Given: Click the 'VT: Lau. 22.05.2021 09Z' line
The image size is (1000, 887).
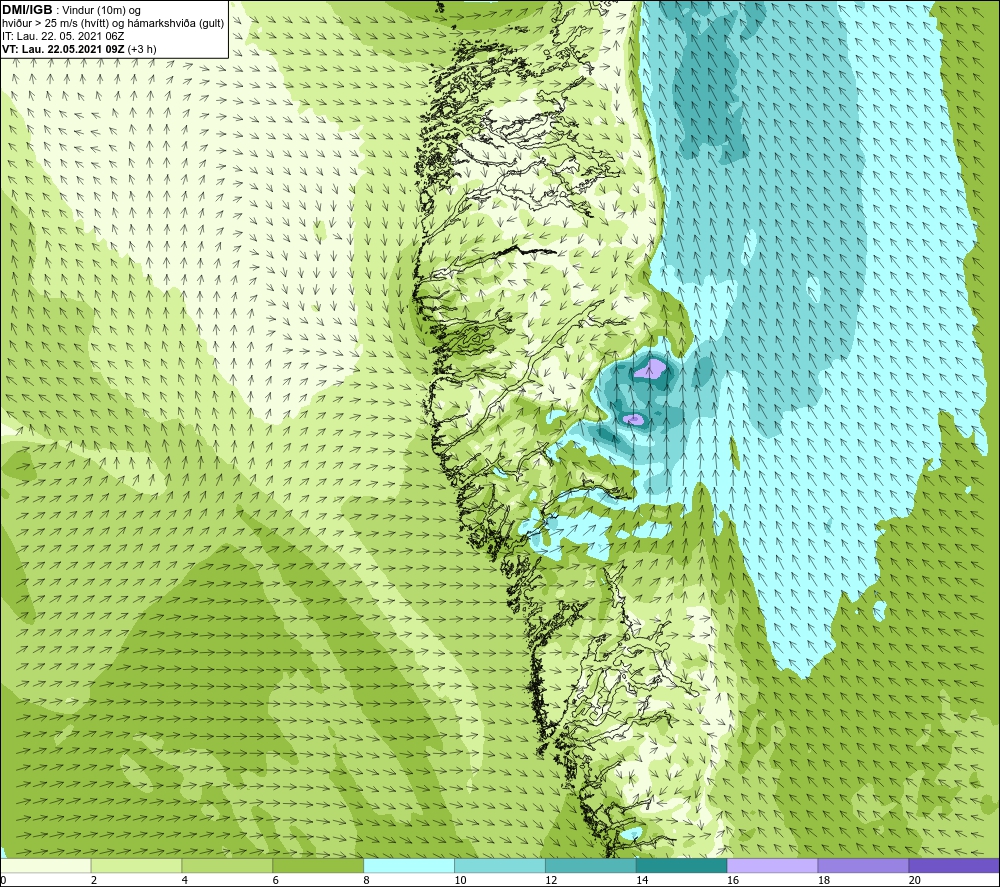Looking at the screenshot, I should click(x=64, y=49).
